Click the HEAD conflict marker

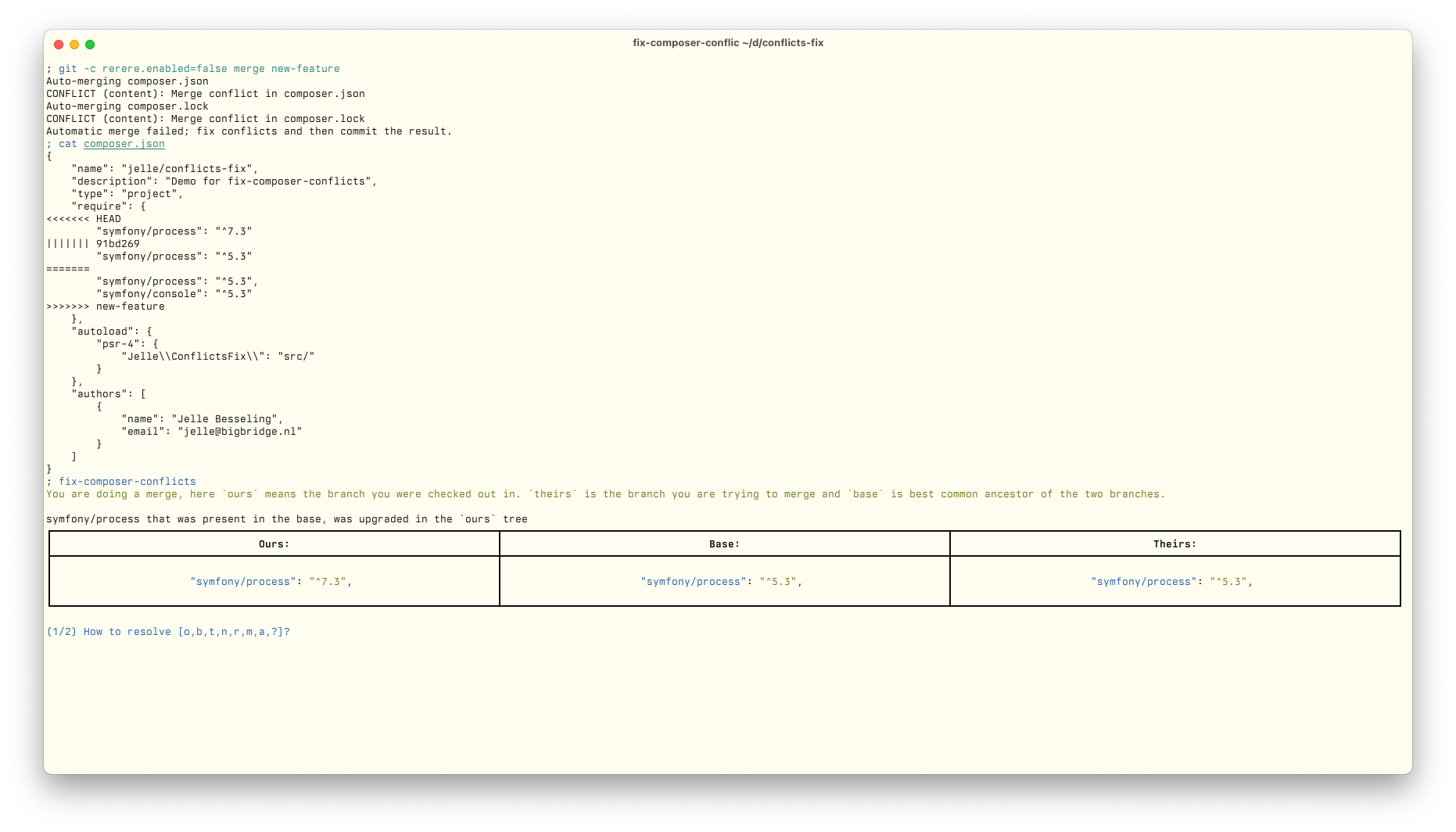point(82,218)
